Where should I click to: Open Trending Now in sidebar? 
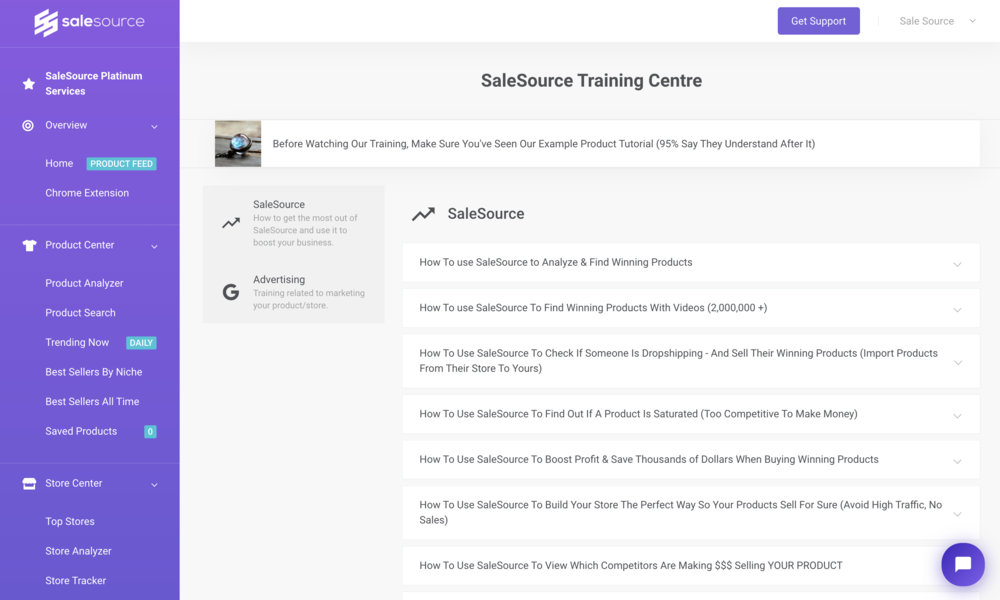tap(77, 343)
